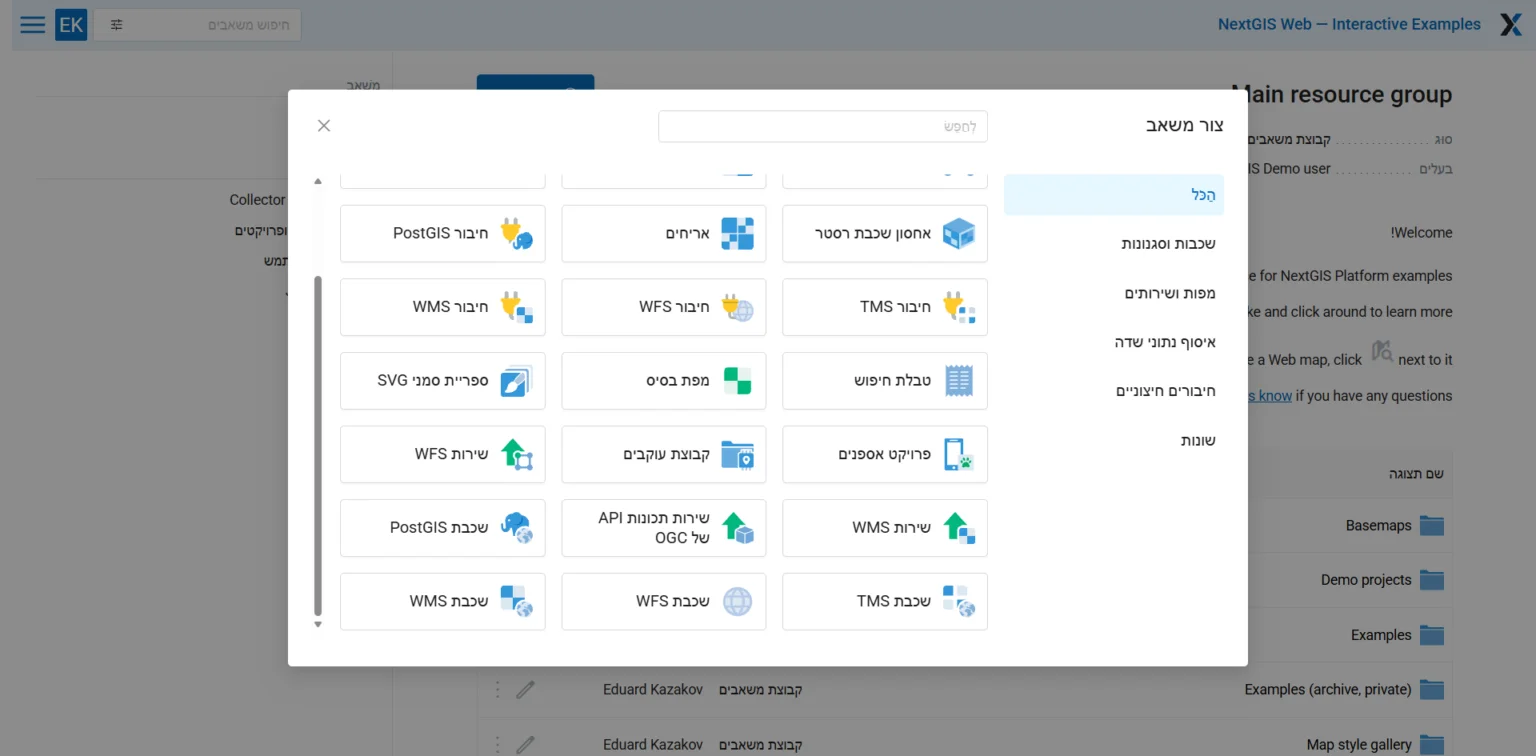Edit Examples (archive, private) with pencil icon
This screenshot has width=1536, height=756.
tap(526, 689)
